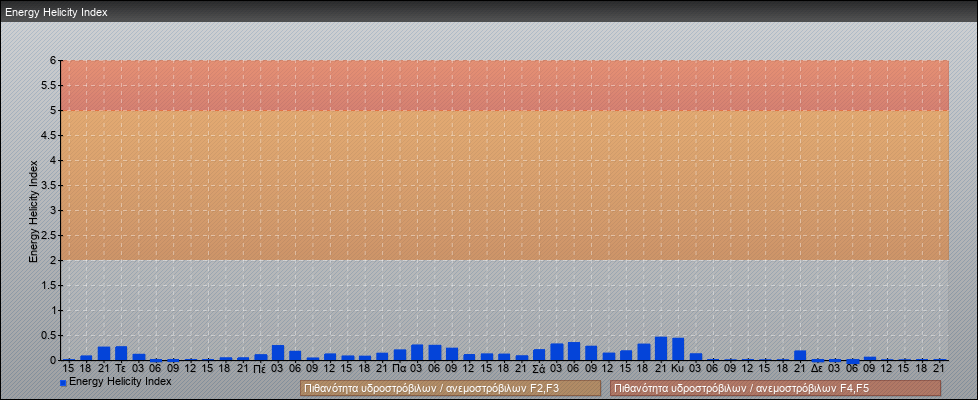
Task: Click the Πέ day label on x-axis
Action: pos(261,369)
